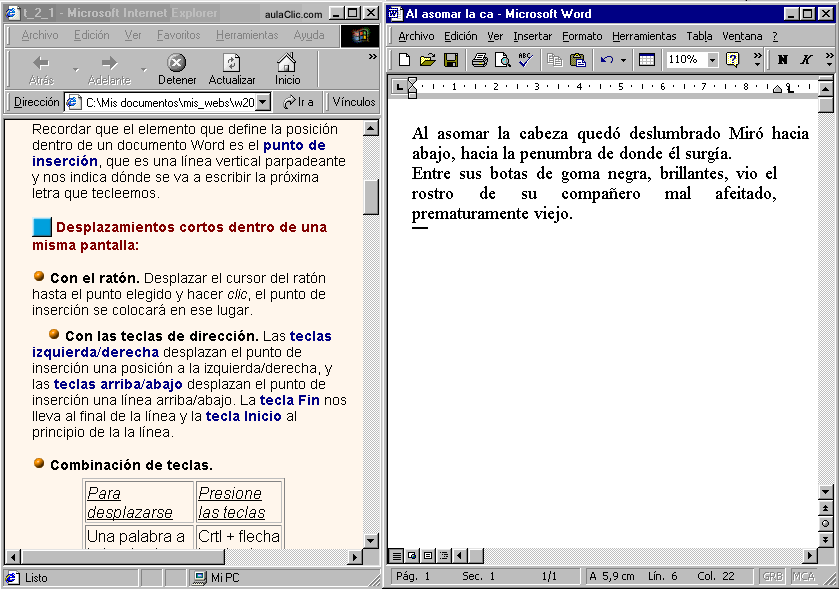Expand the Adelante forward history dropdown
This screenshot has height=589, width=839.
pyautogui.click(x=143, y=70)
